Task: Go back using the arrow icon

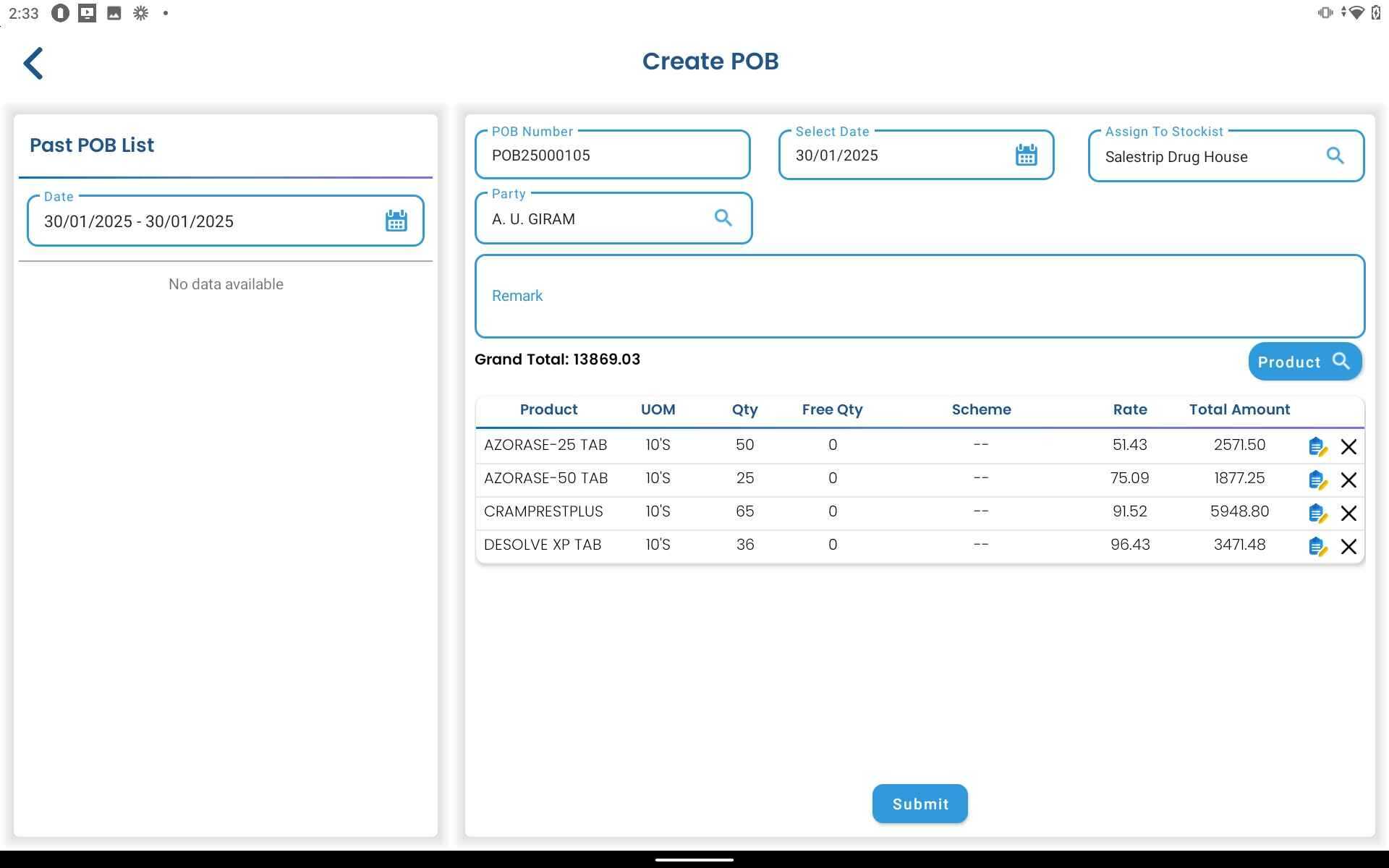Action: tap(33, 64)
